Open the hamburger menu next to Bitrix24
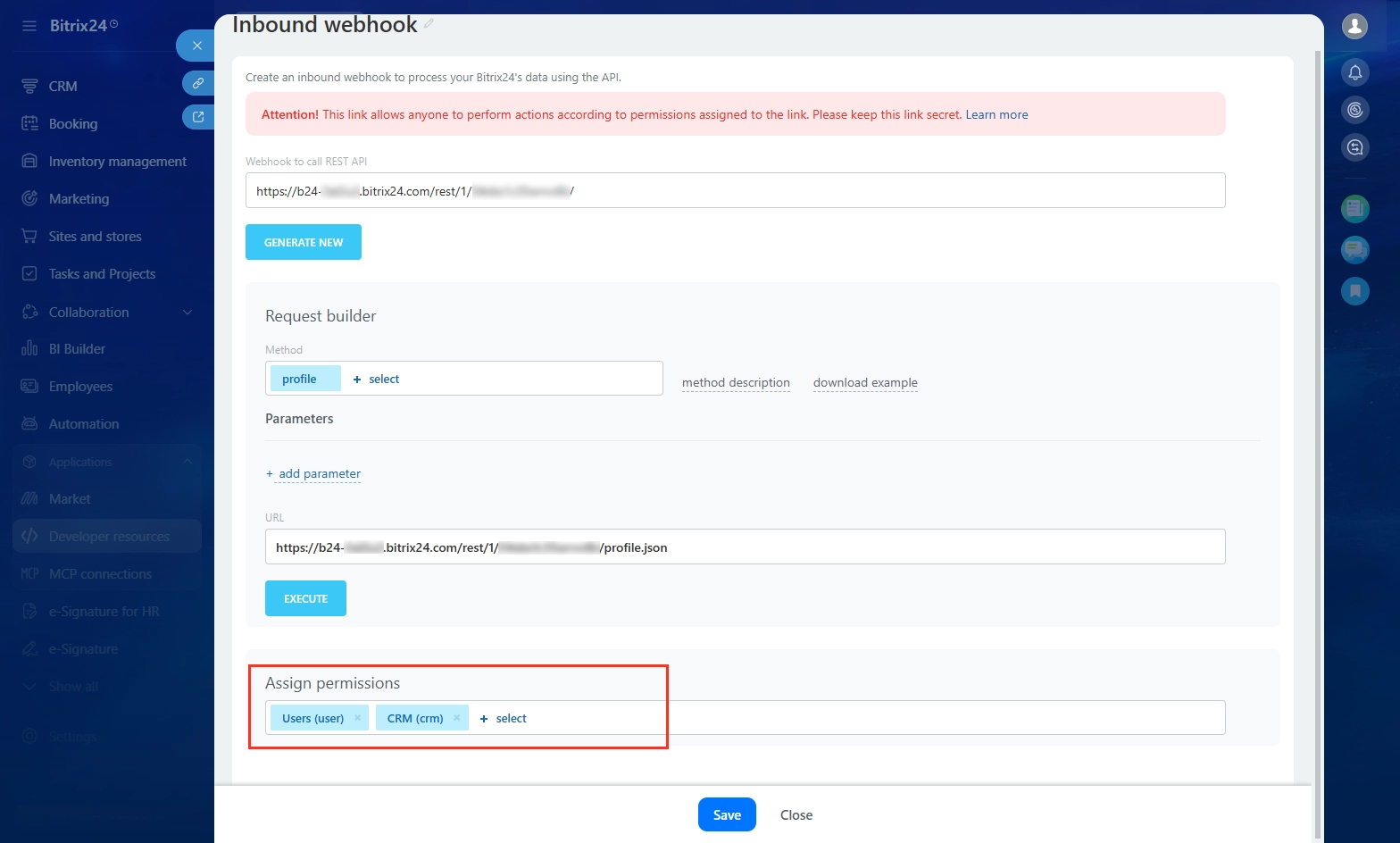 coord(29,26)
